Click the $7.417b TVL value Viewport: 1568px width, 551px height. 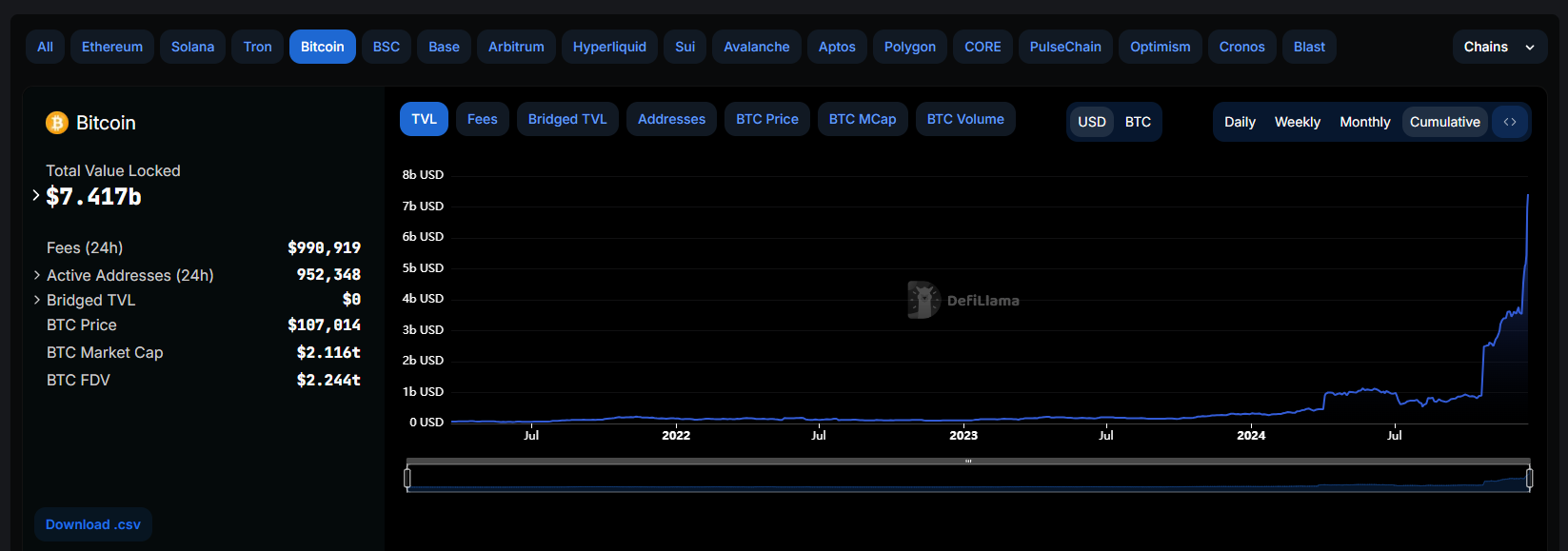point(93,197)
